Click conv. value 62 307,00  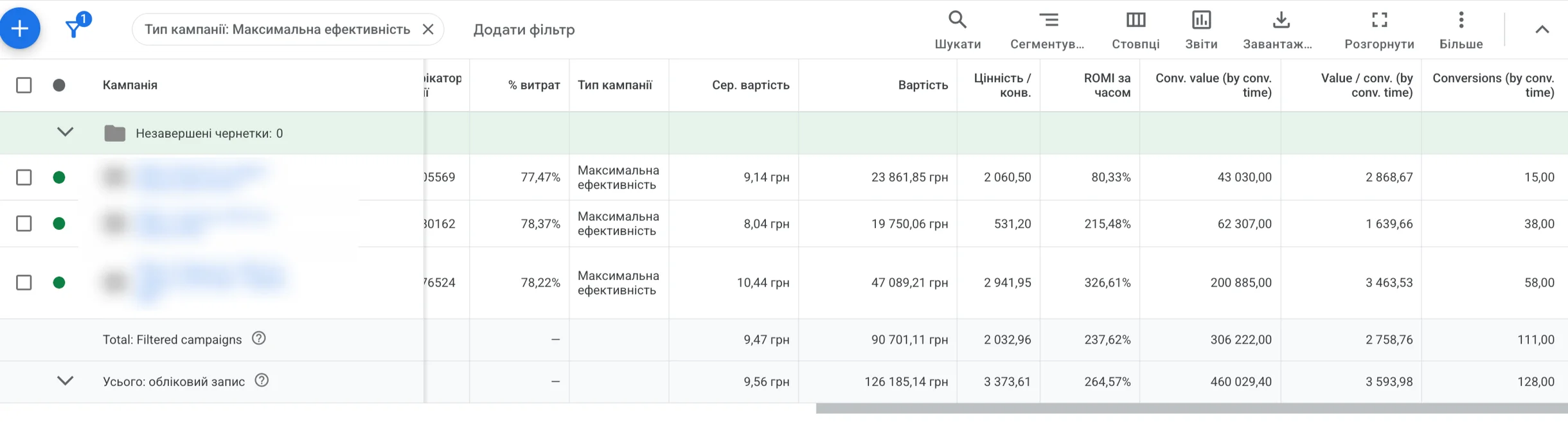1244,224
